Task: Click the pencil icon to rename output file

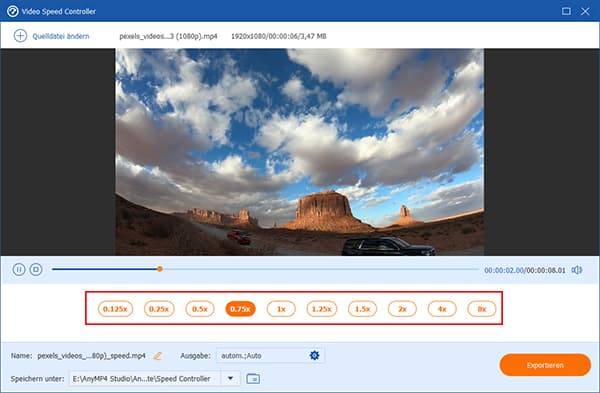Action: [158, 356]
